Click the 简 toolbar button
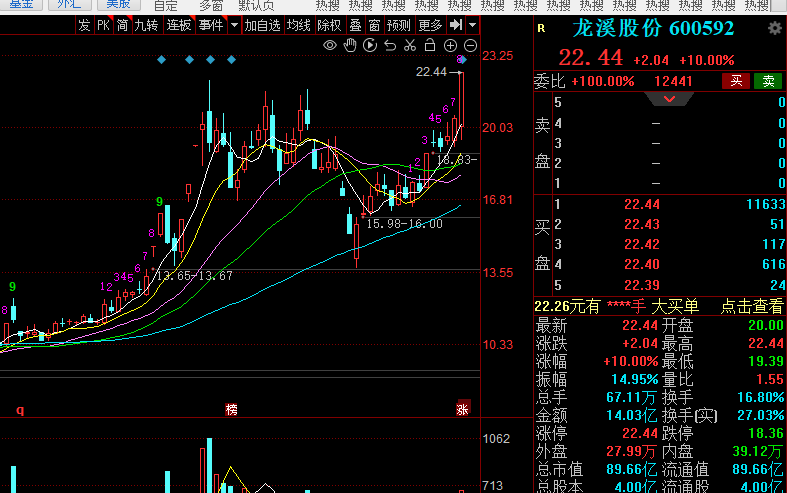 [x=122, y=25]
